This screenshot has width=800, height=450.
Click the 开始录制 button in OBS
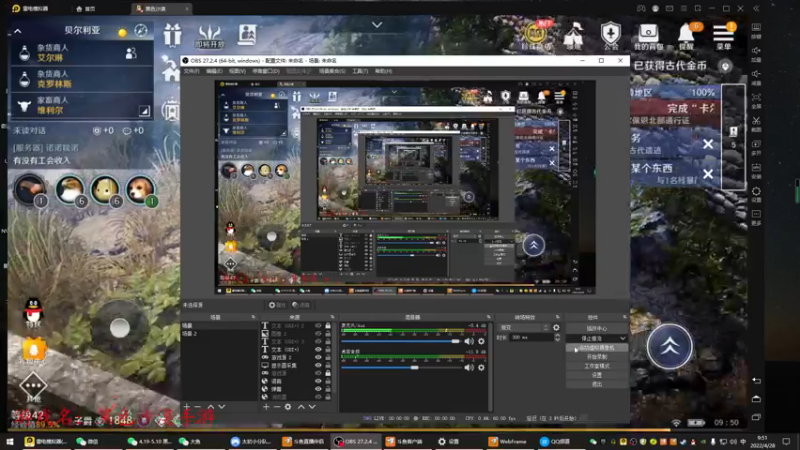[596, 357]
